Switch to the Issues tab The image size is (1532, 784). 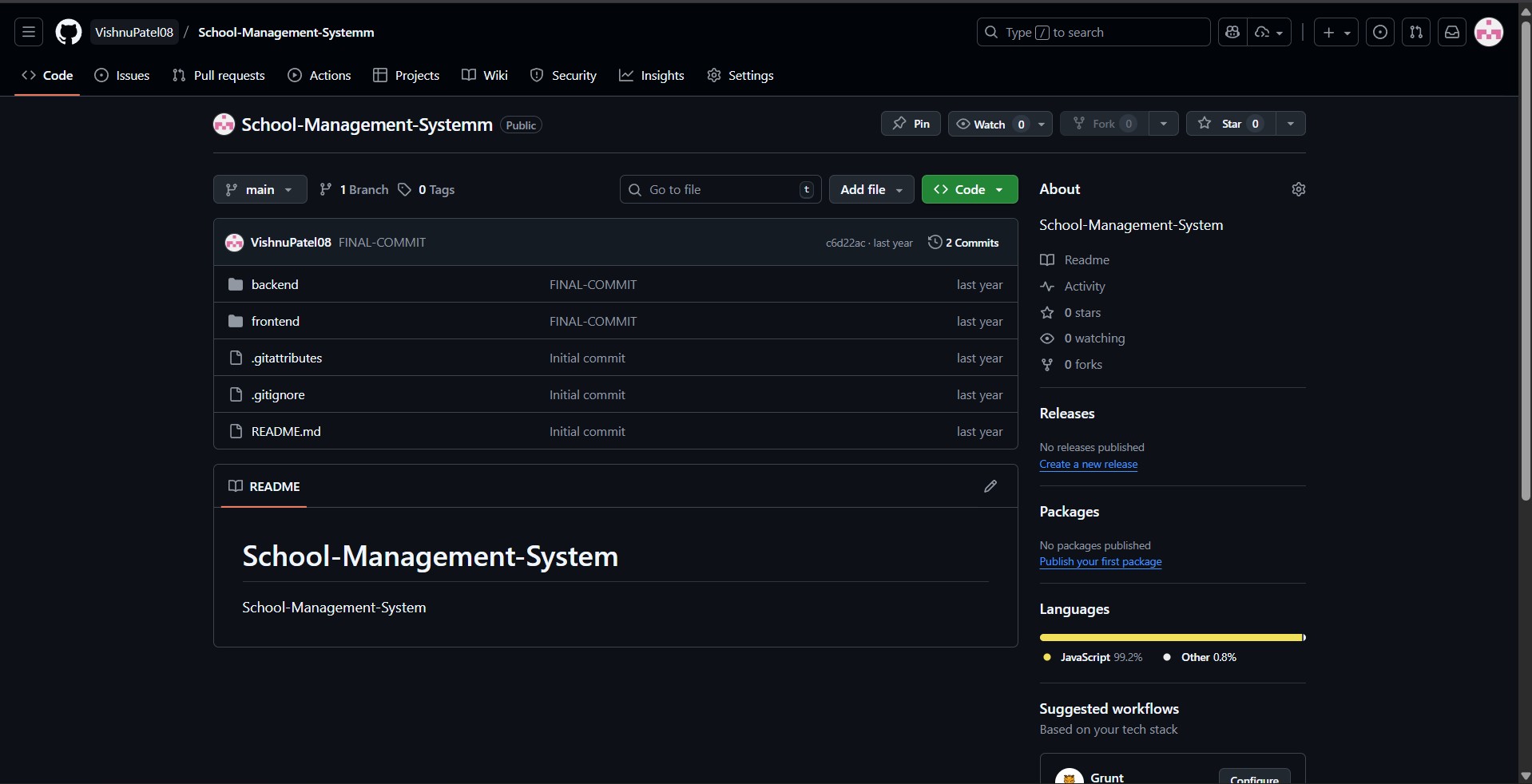(x=123, y=75)
